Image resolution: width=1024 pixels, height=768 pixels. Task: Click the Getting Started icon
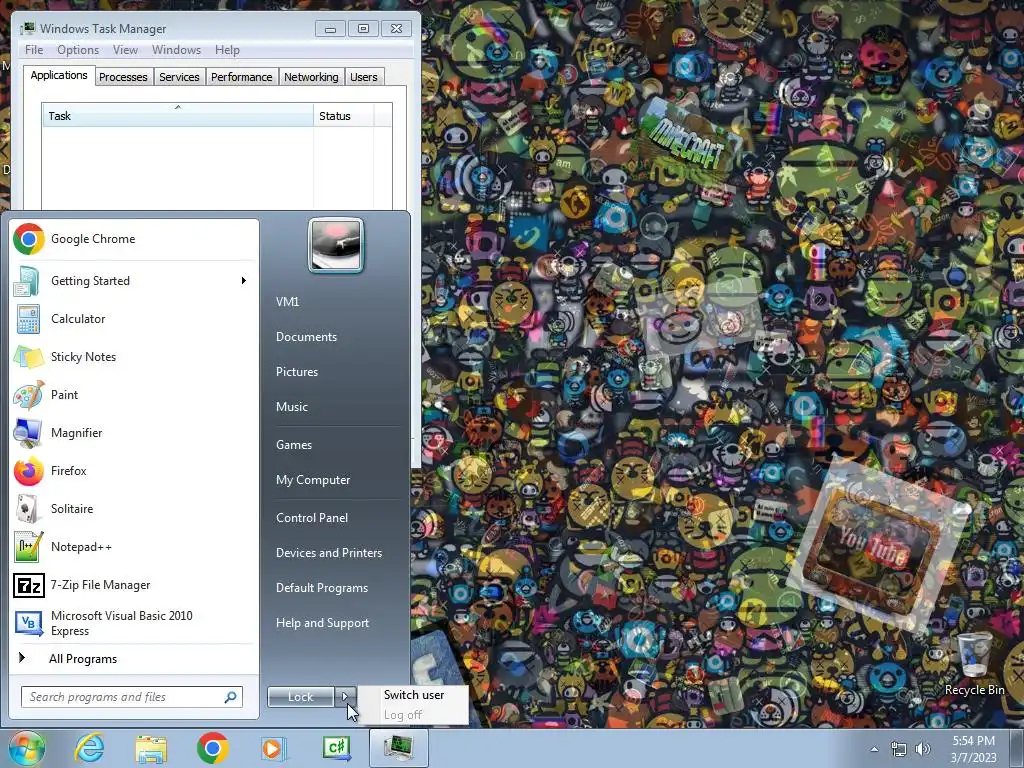click(x=28, y=281)
